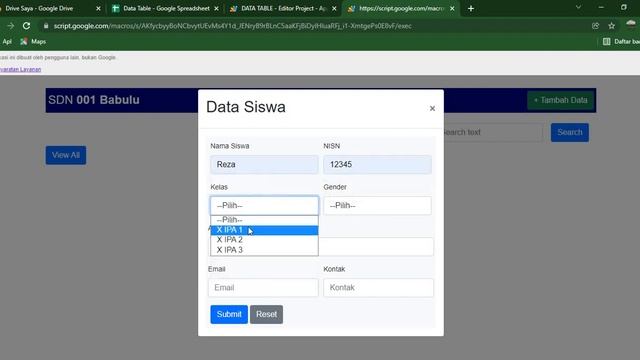This screenshot has height=360, width=640.
Task: Click the Nama Siswa field containing Reza
Action: [264, 164]
